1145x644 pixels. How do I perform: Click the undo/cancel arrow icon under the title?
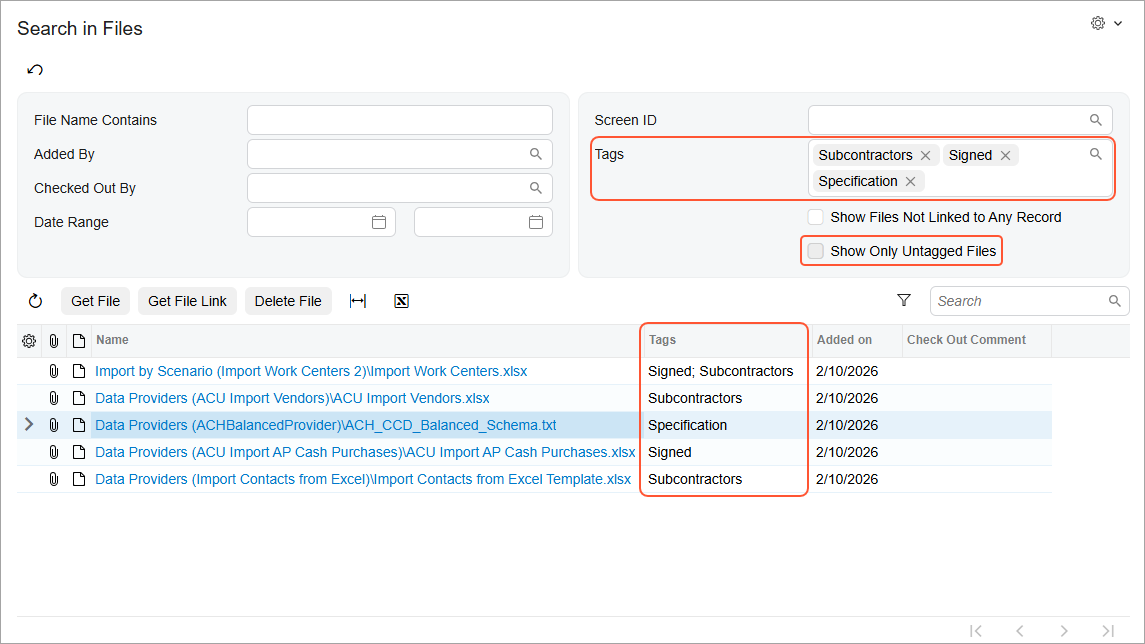pos(35,69)
